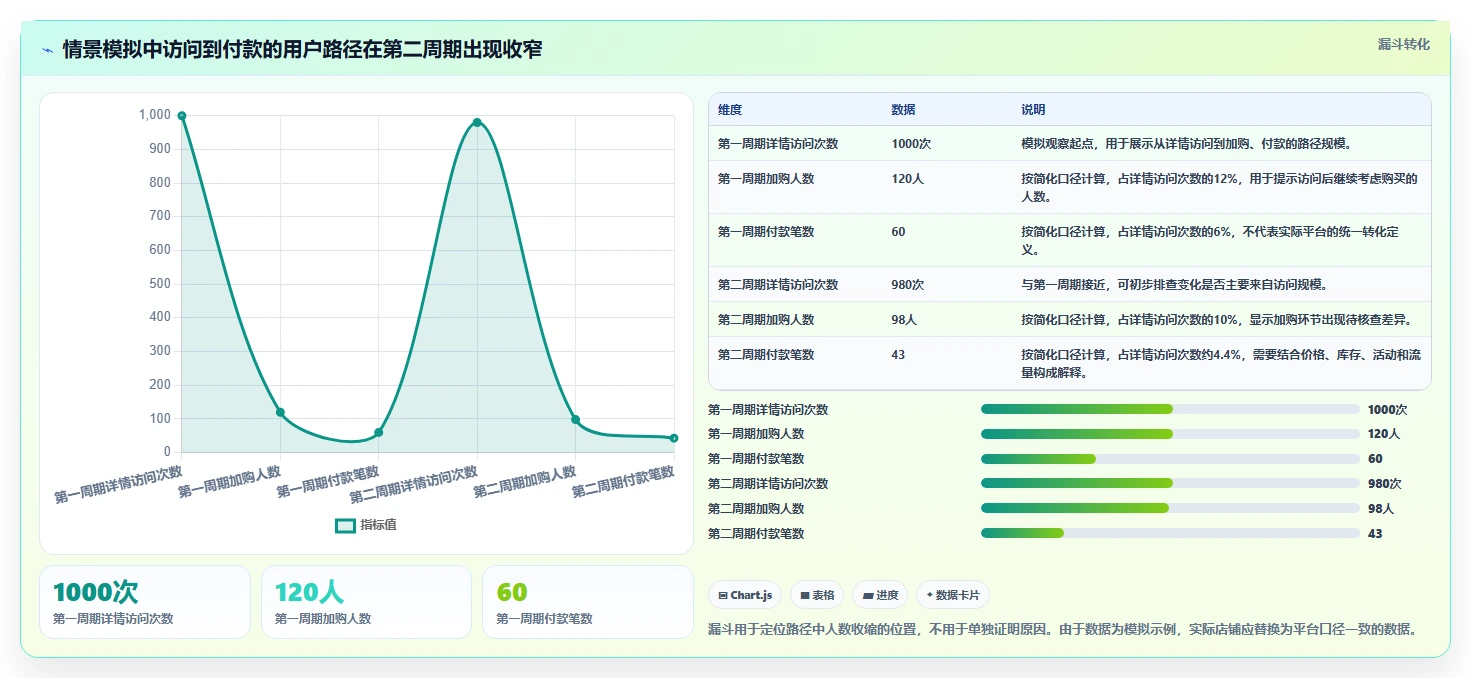The image size is (1471, 678).
Task: Click the 1,000 y-axis label
Action: coord(155,115)
